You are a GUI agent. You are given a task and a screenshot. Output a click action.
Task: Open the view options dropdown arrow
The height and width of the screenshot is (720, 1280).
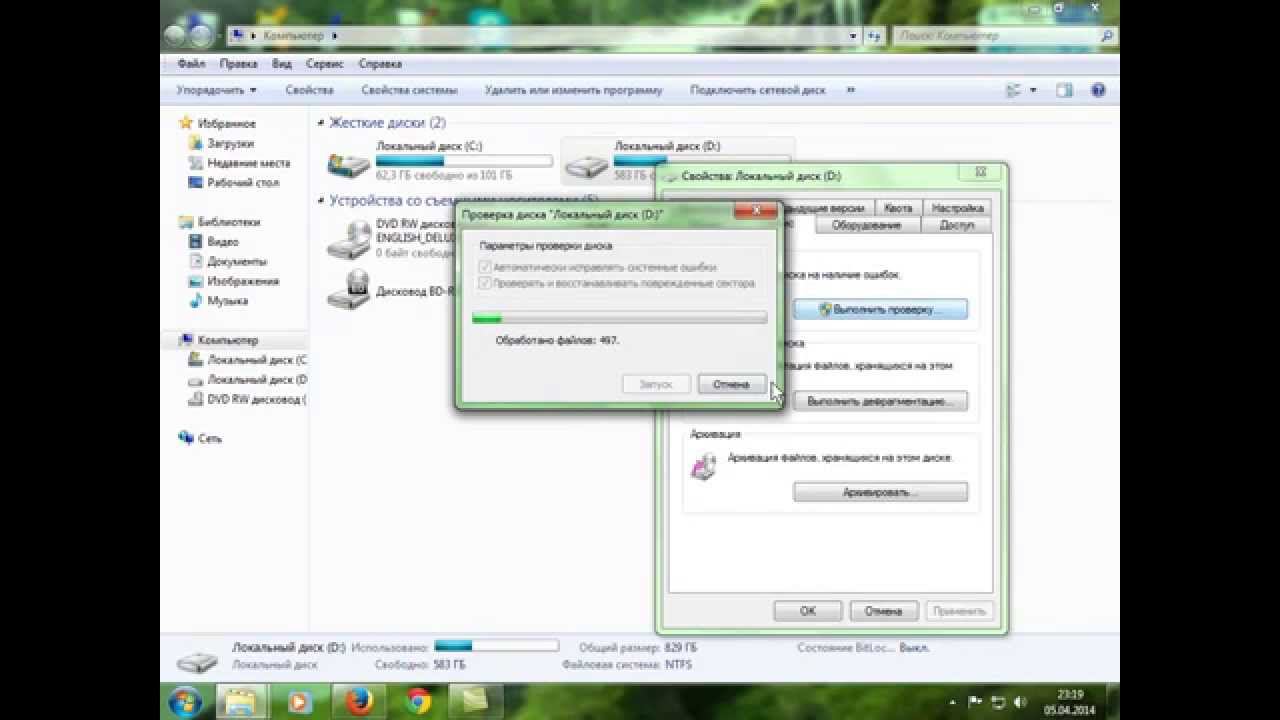(x=1032, y=90)
